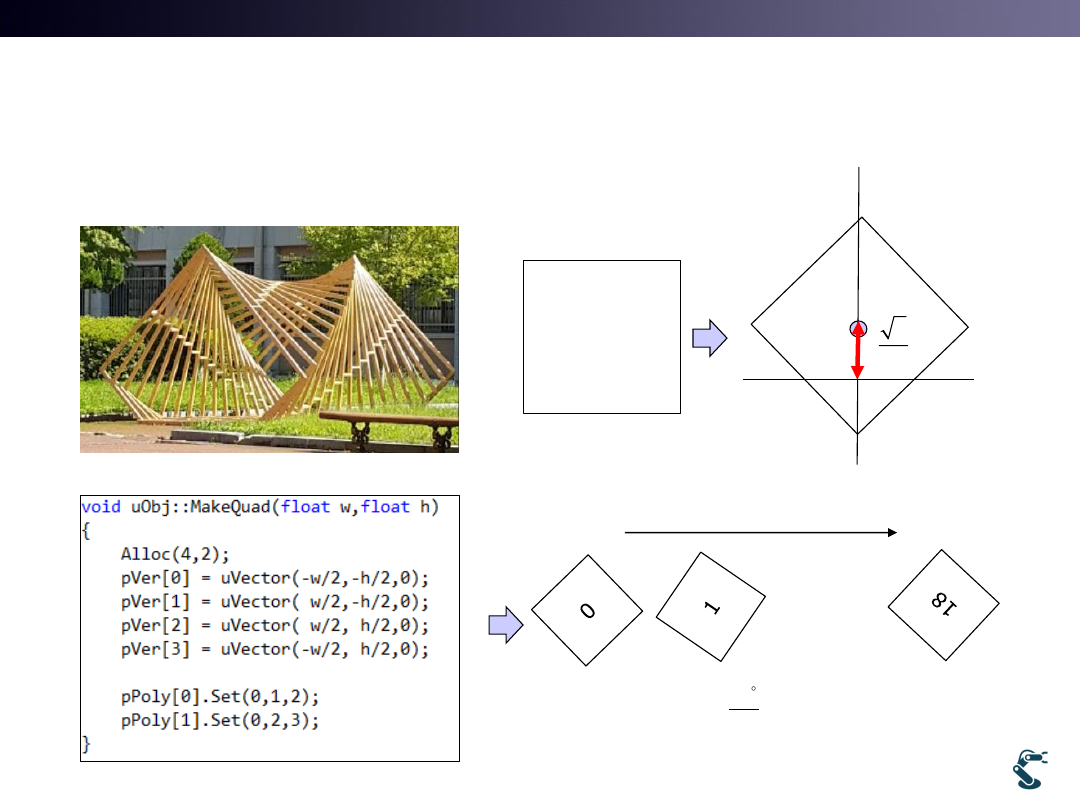
Task: Click the small diamond labeled 0
Action: click(x=587, y=610)
